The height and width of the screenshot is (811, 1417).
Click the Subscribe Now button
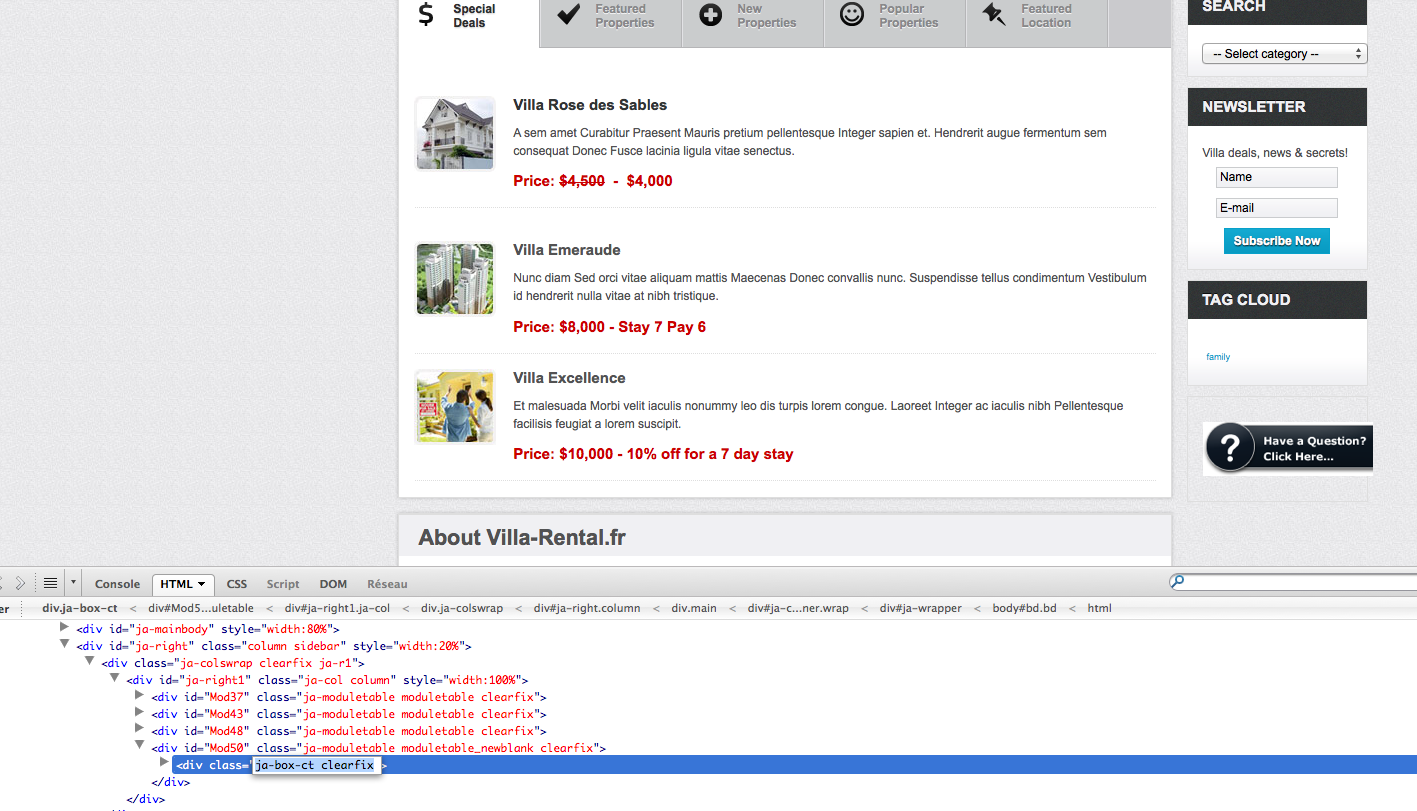point(1276,241)
